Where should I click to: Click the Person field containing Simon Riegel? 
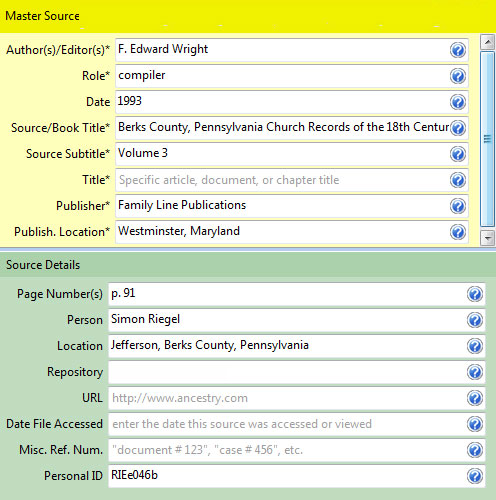297,320
